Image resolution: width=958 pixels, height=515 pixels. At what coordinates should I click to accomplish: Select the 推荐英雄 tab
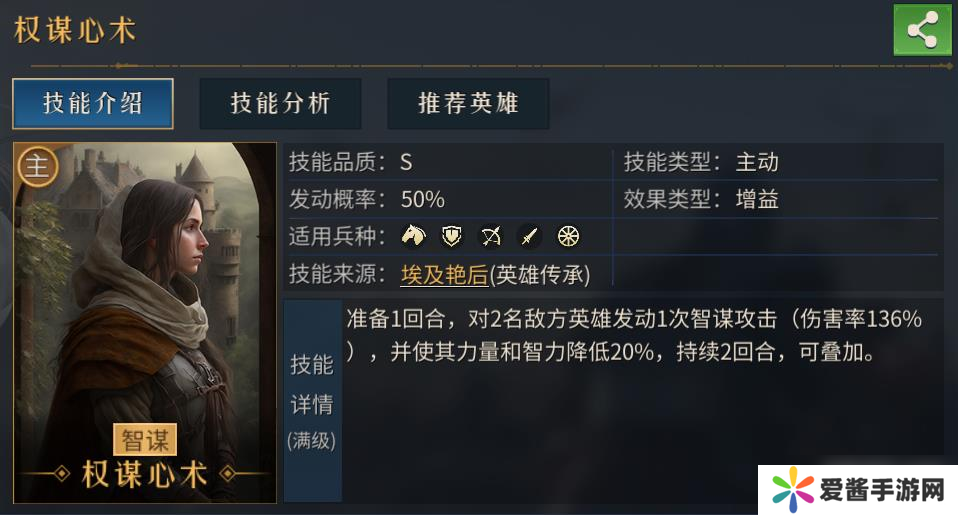point(468,103)
